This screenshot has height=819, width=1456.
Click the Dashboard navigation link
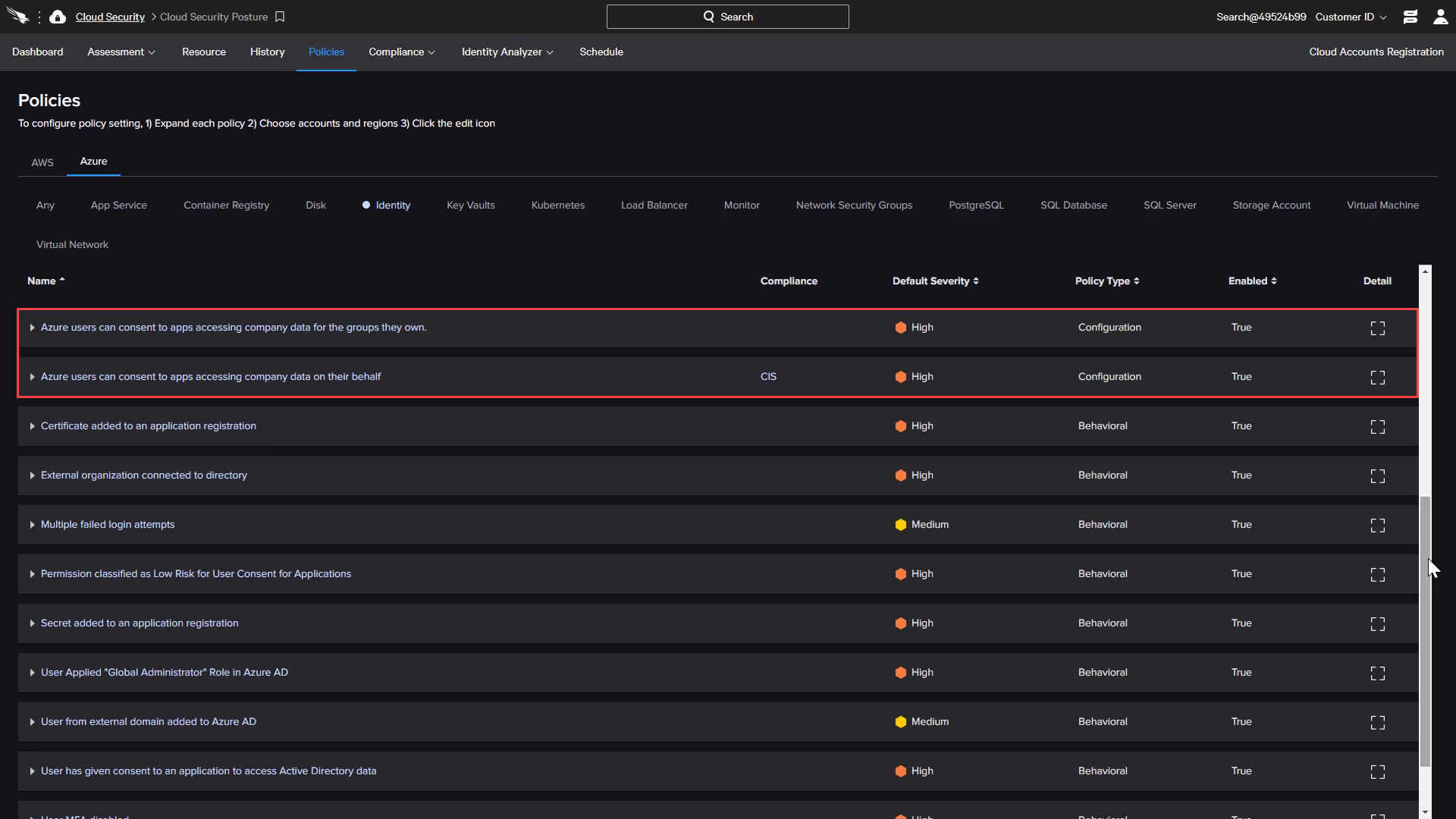coord(36,51)
